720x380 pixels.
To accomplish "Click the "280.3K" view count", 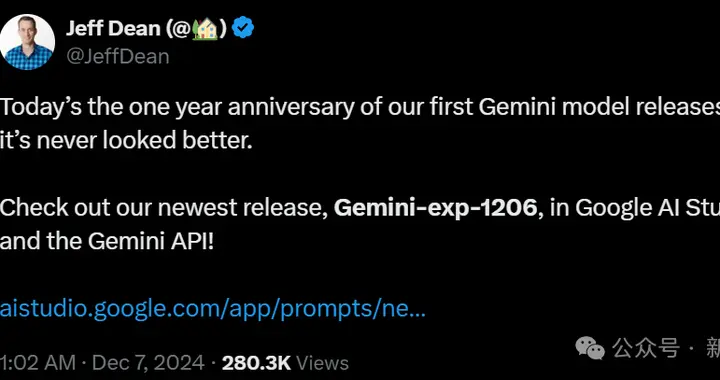I will point(256,363).
